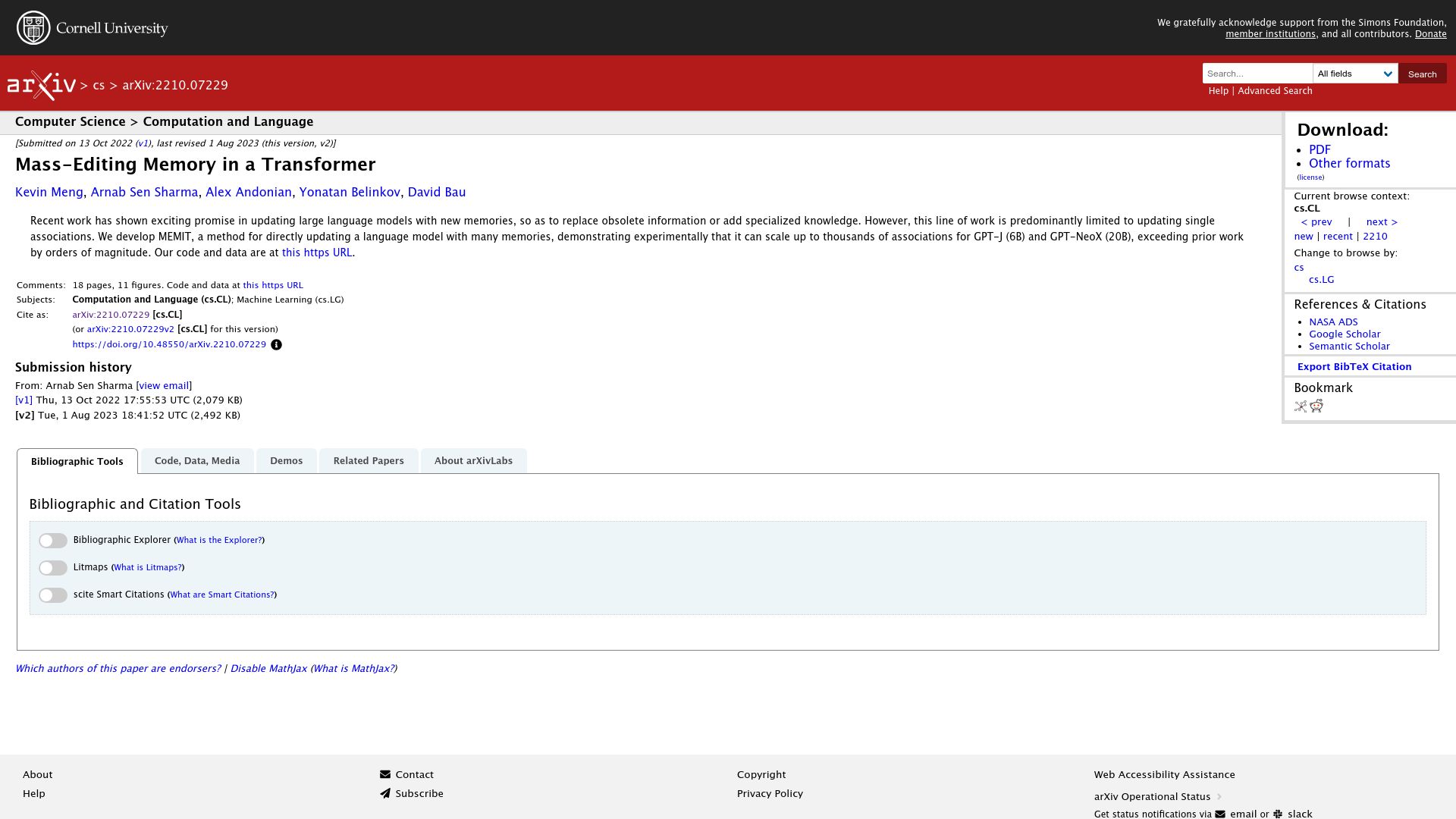Enable scite Smart Citations toggle
The image size is (1456, 819).
coord(53,595)
